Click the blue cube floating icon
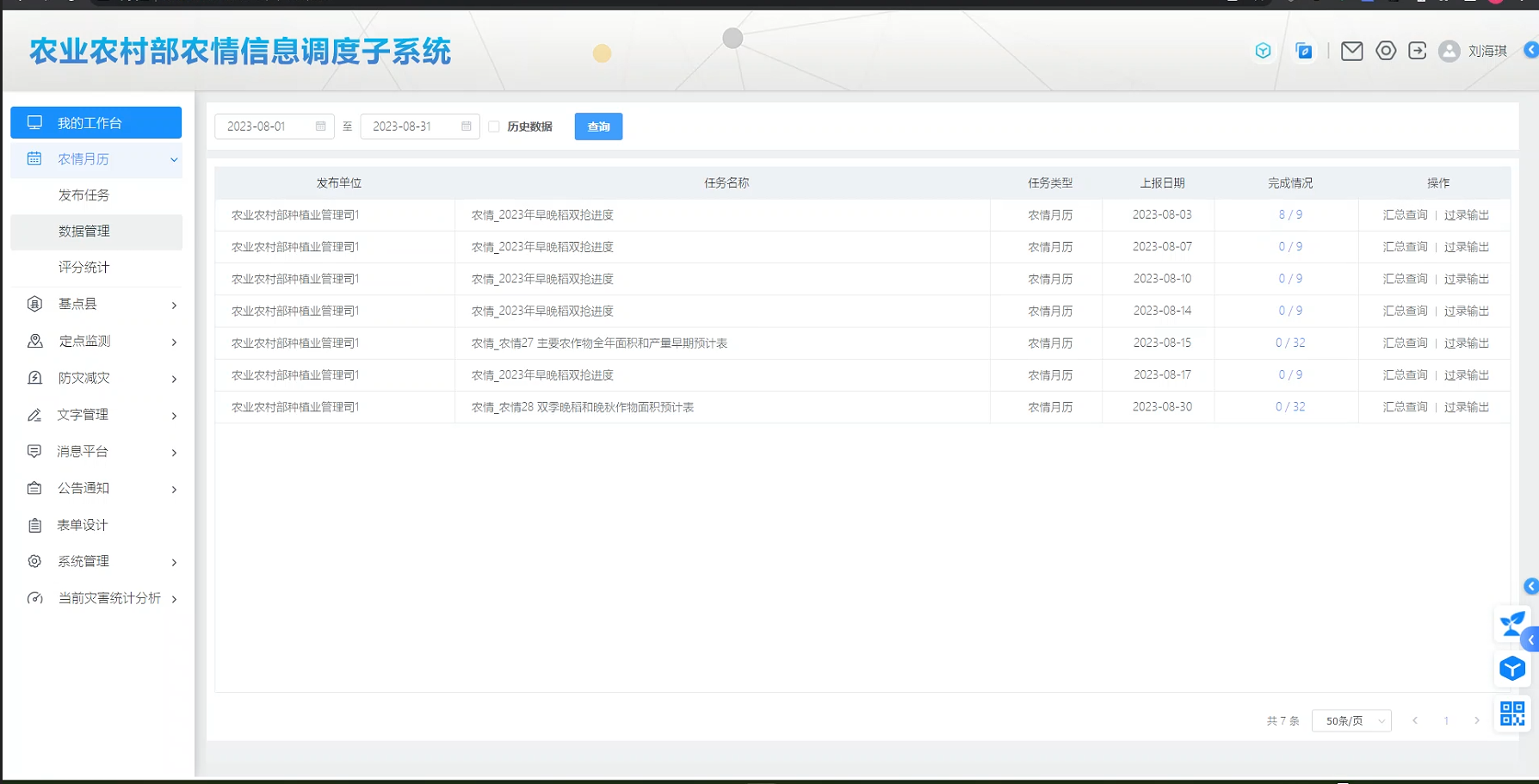The width and height of the screenshot is (1539, 784). pyautogui.click(x=1511, y=669)
